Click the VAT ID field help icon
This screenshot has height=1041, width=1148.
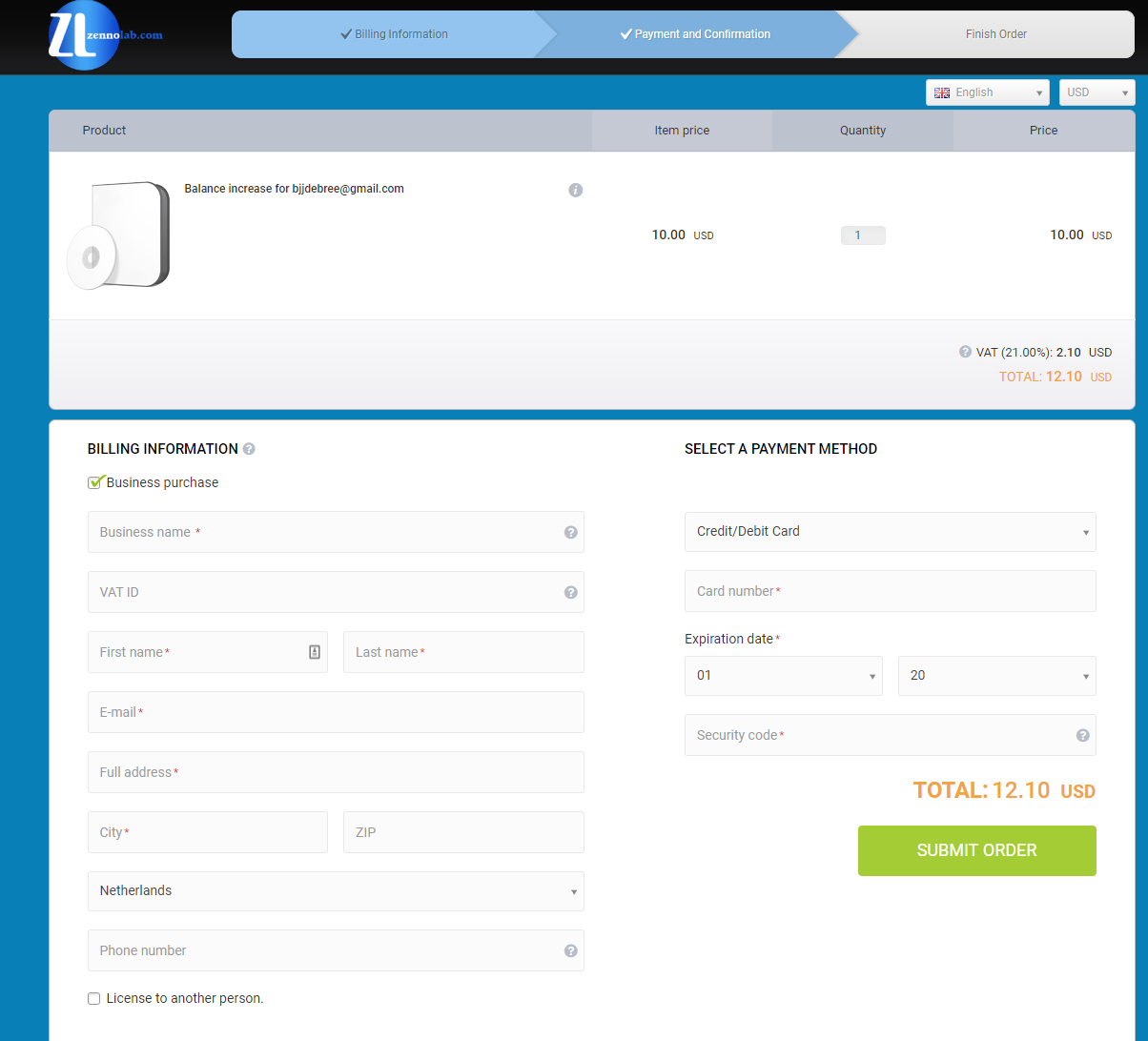(571, 593)
